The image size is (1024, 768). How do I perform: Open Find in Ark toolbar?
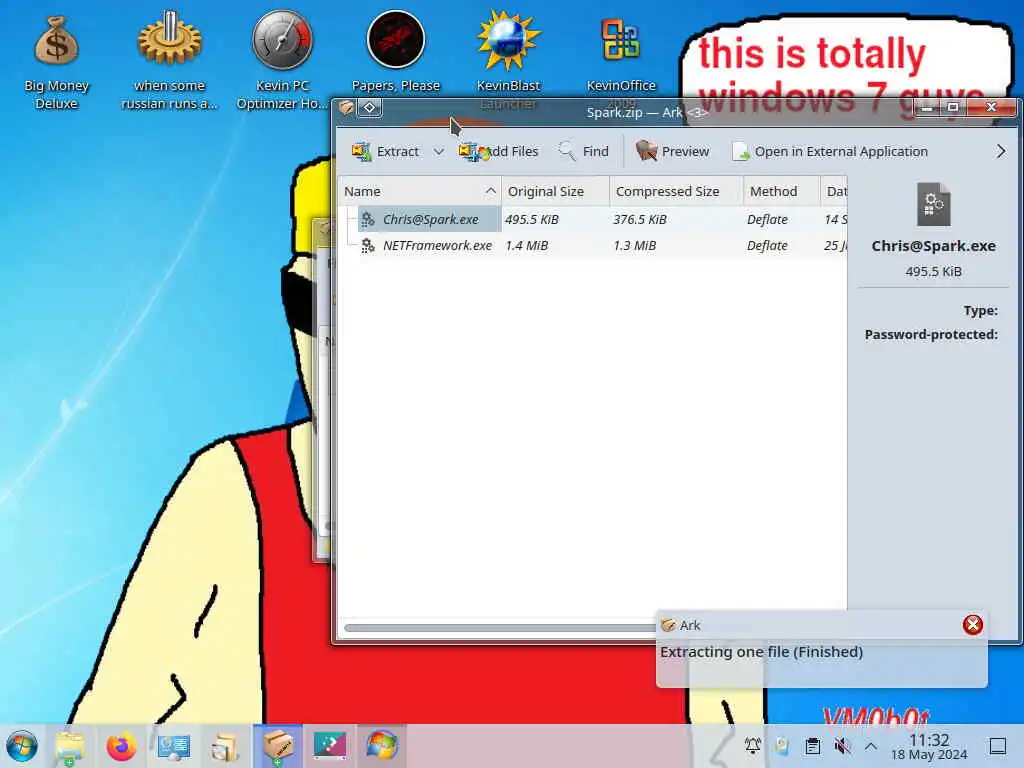(x=584, y=152)
